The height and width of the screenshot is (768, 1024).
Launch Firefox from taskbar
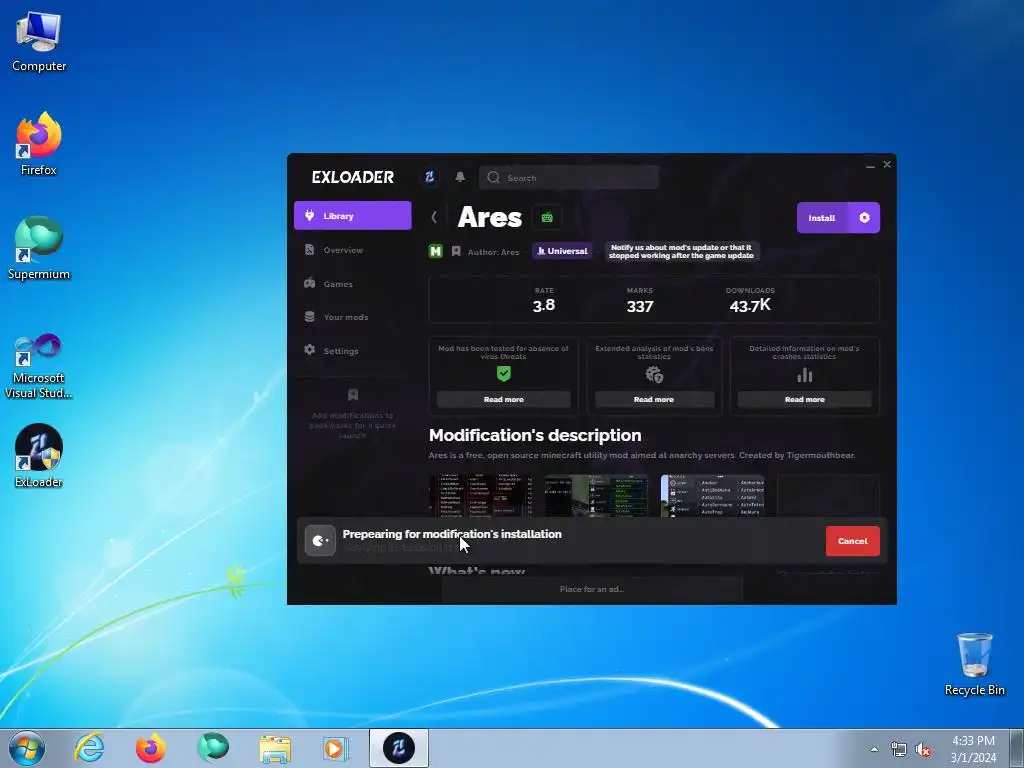pos(151,748)
